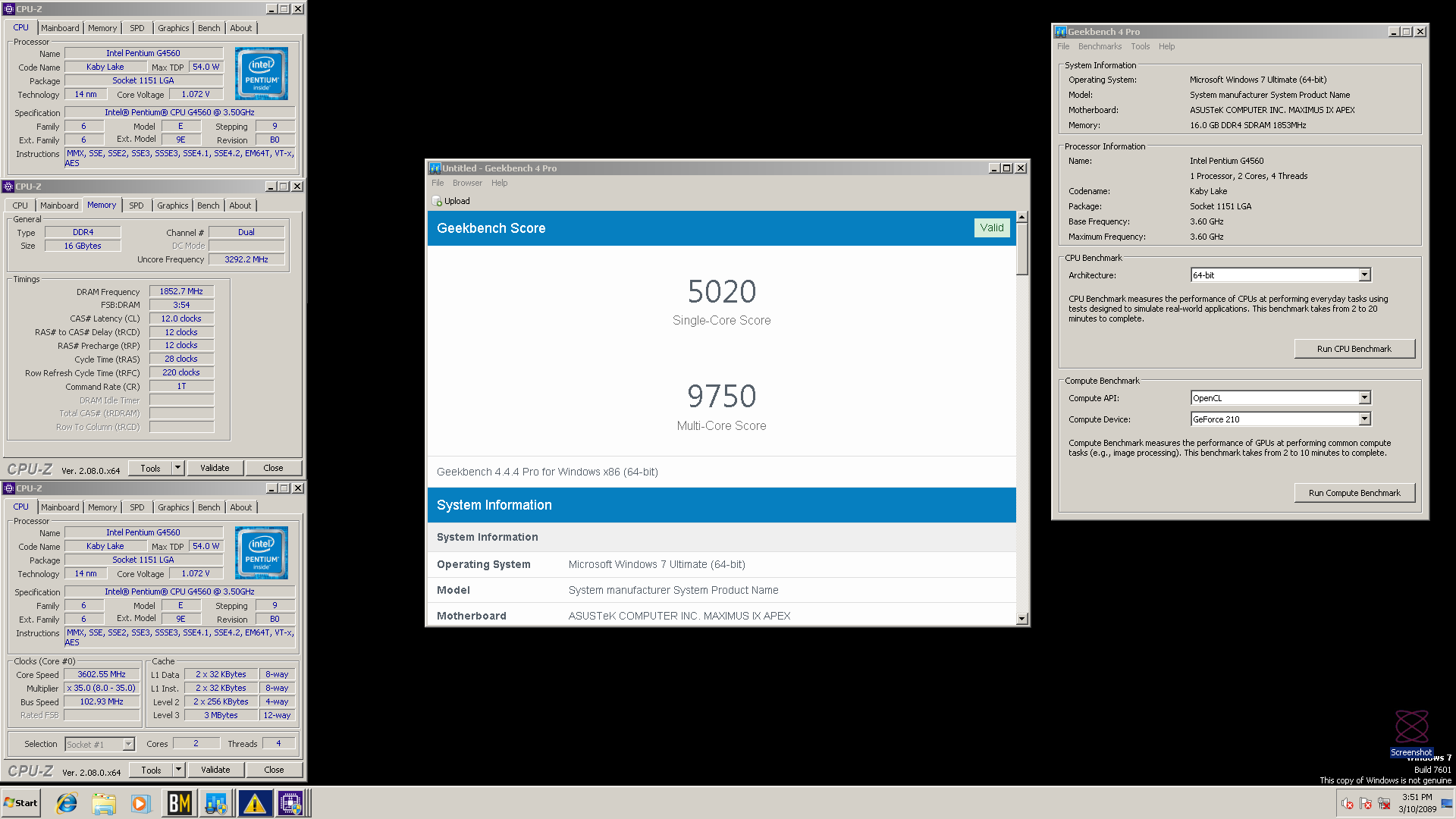Switch to the Geekbench taskbar button
This screenshot has height=819, width=1456.
click(x=216, y=803)
